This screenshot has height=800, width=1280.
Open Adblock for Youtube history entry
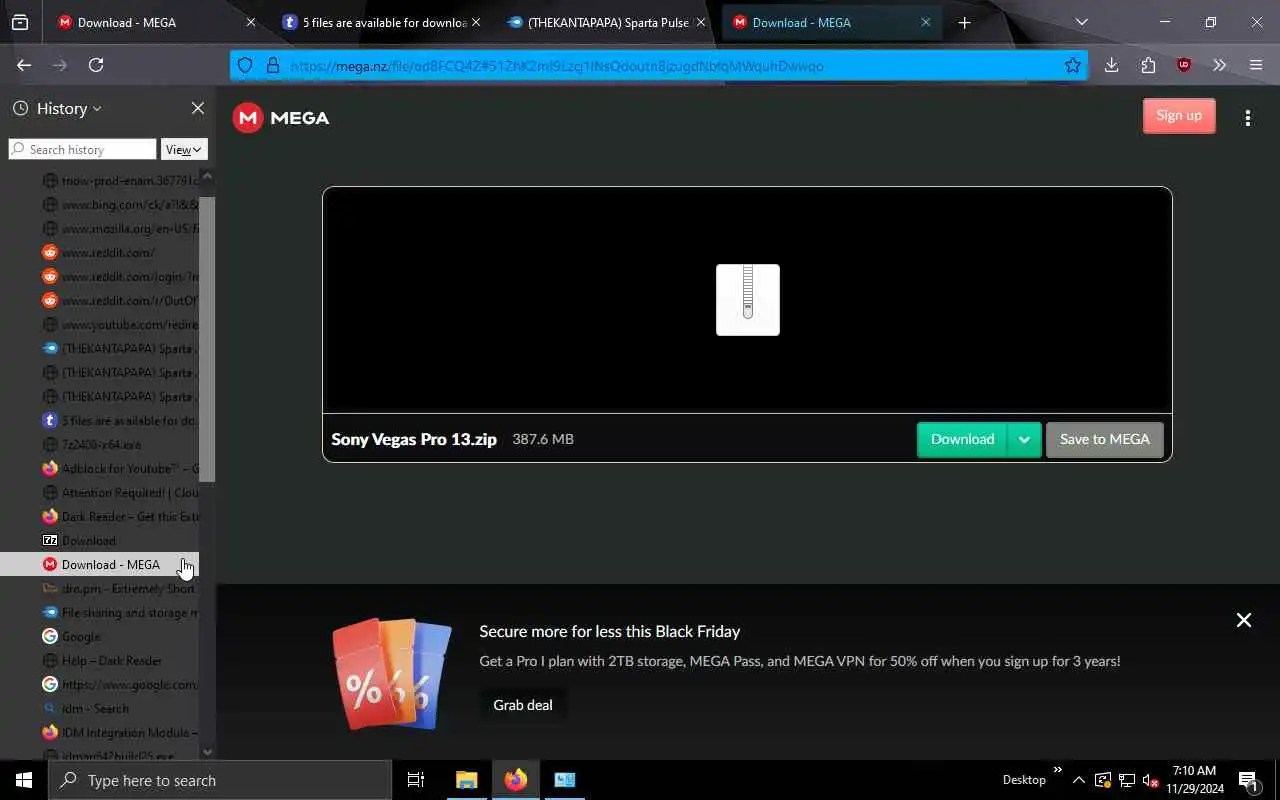tap(100, 469)
